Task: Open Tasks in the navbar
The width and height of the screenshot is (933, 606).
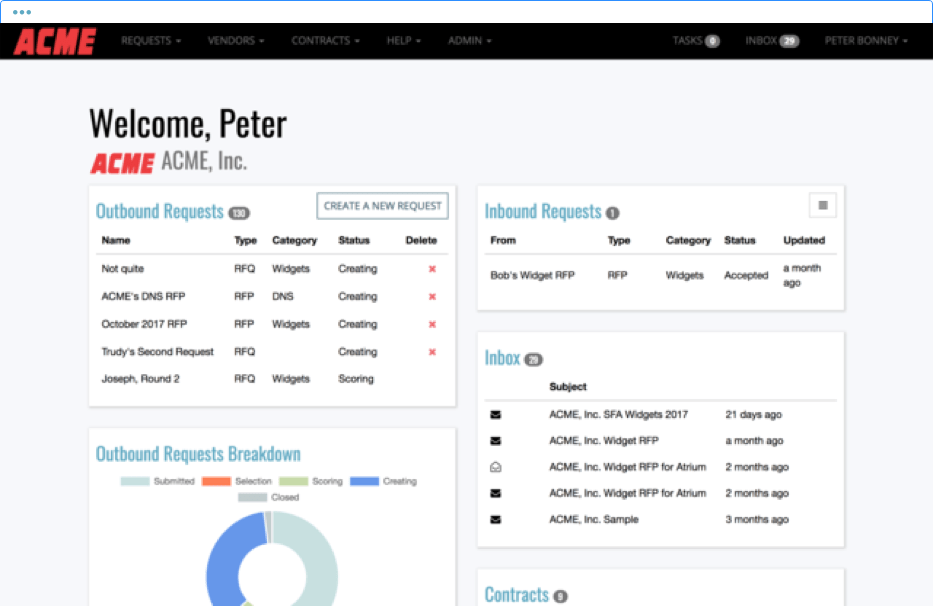Action: (x=696, y=40)
